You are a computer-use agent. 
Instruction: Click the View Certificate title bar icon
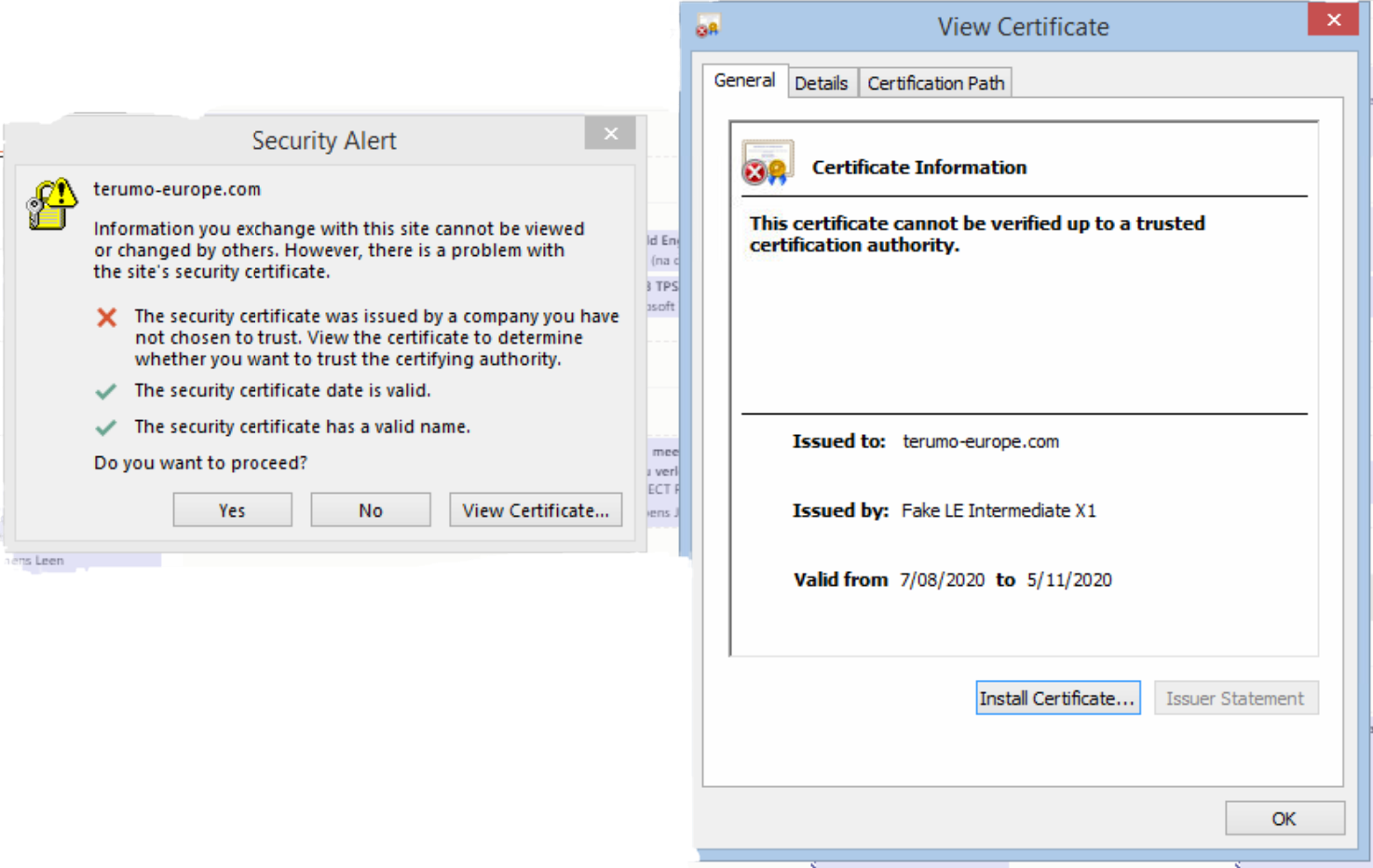click(x=708, y=26)
